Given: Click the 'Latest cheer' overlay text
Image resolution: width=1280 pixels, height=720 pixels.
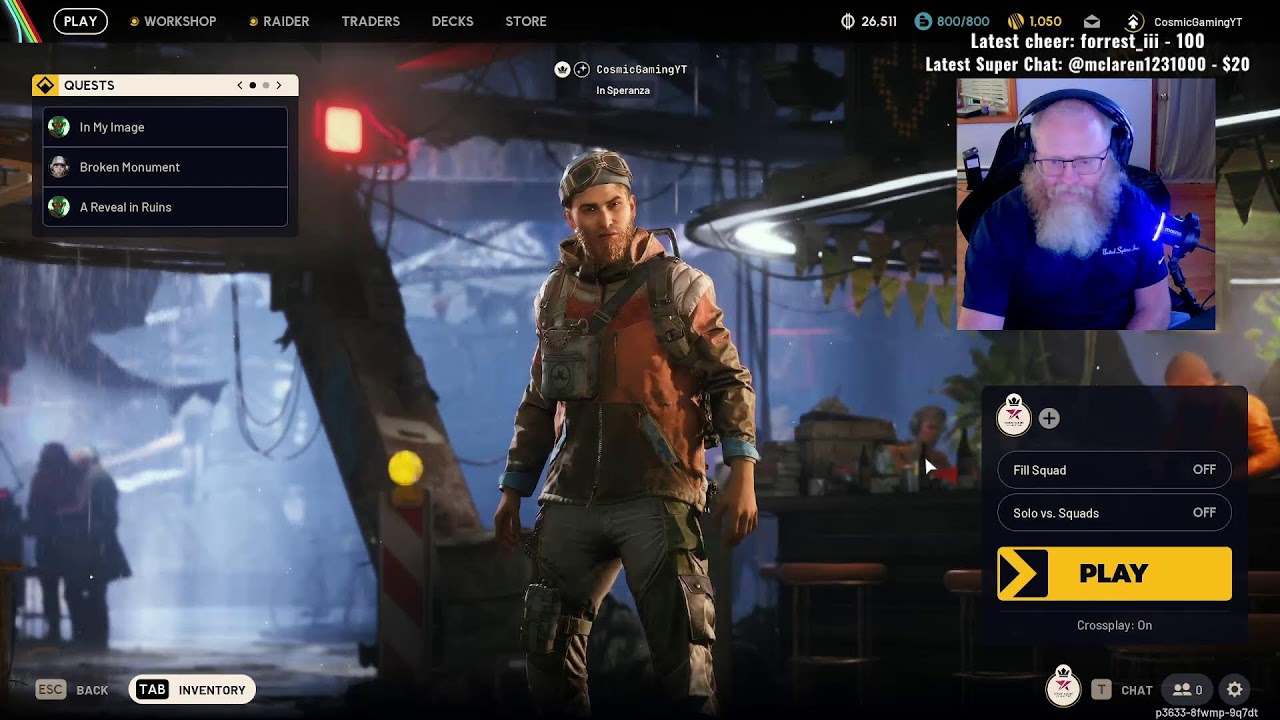Looking at the screenshot, I should click(x=1088, y=42).
